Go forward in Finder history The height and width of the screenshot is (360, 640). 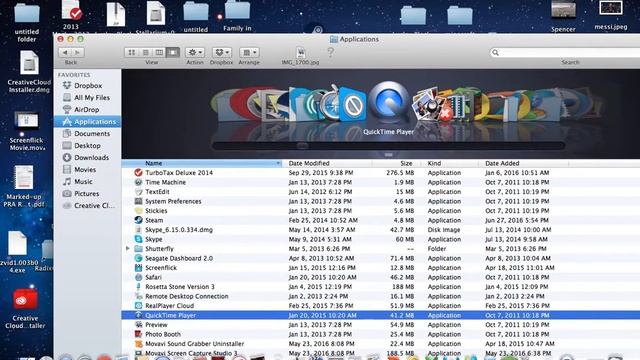(78, 52)
